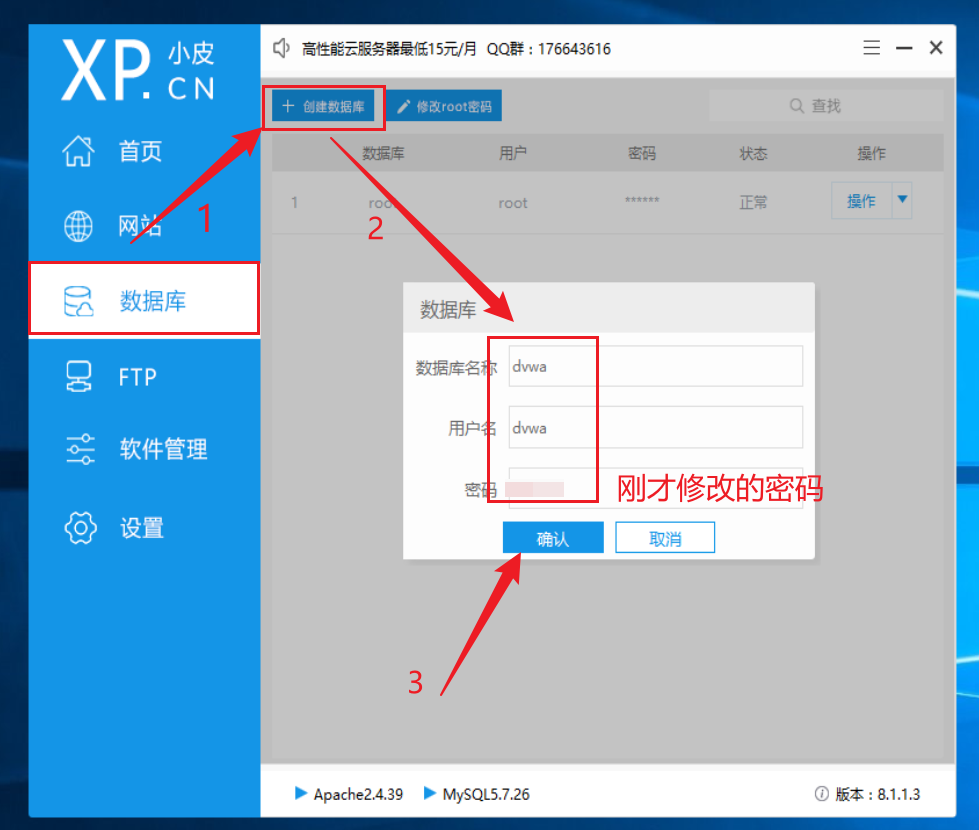Cancel the dialog with 取消
Viewport: 979px width, 830px height.
[x=665, y=538]
